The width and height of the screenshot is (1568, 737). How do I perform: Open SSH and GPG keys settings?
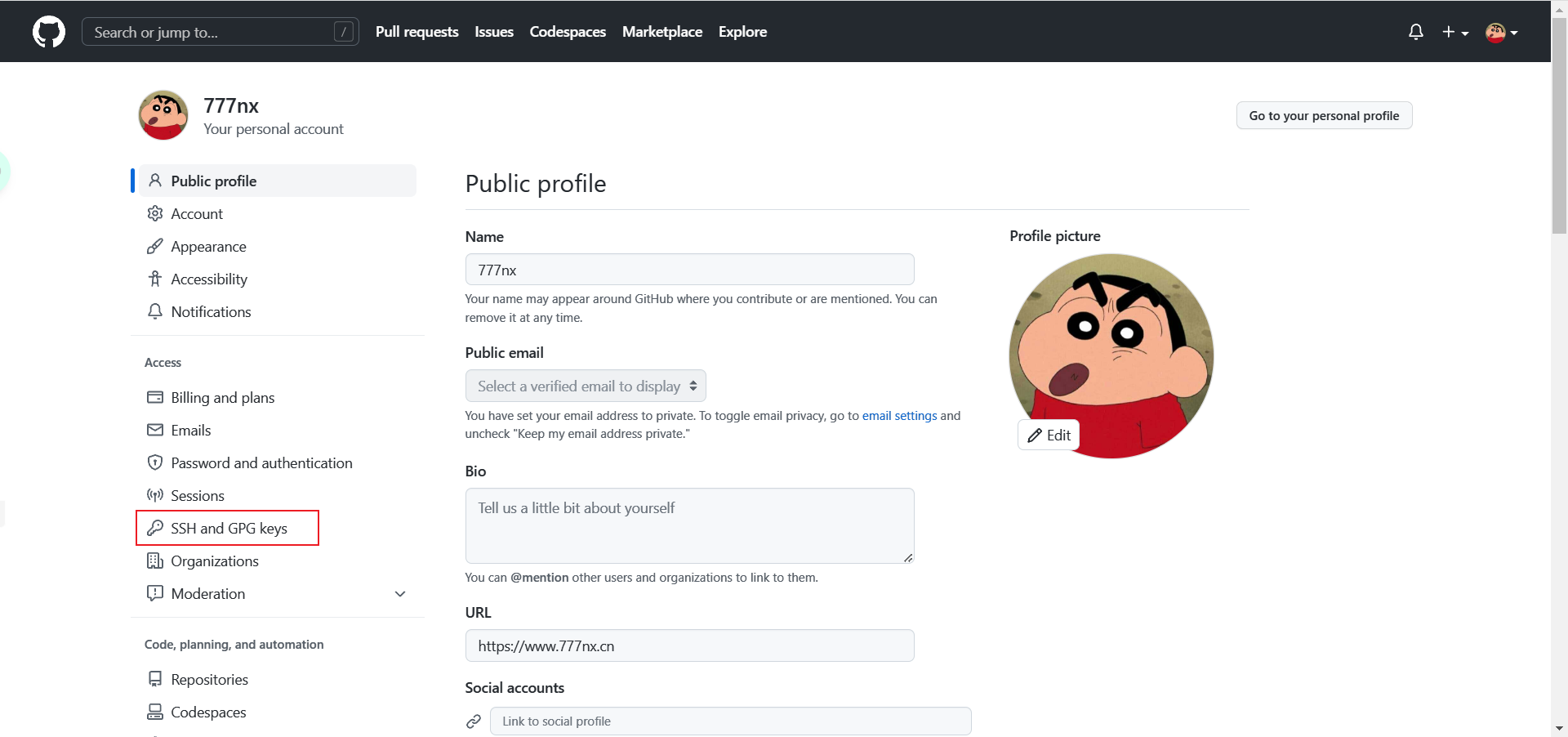278,528
